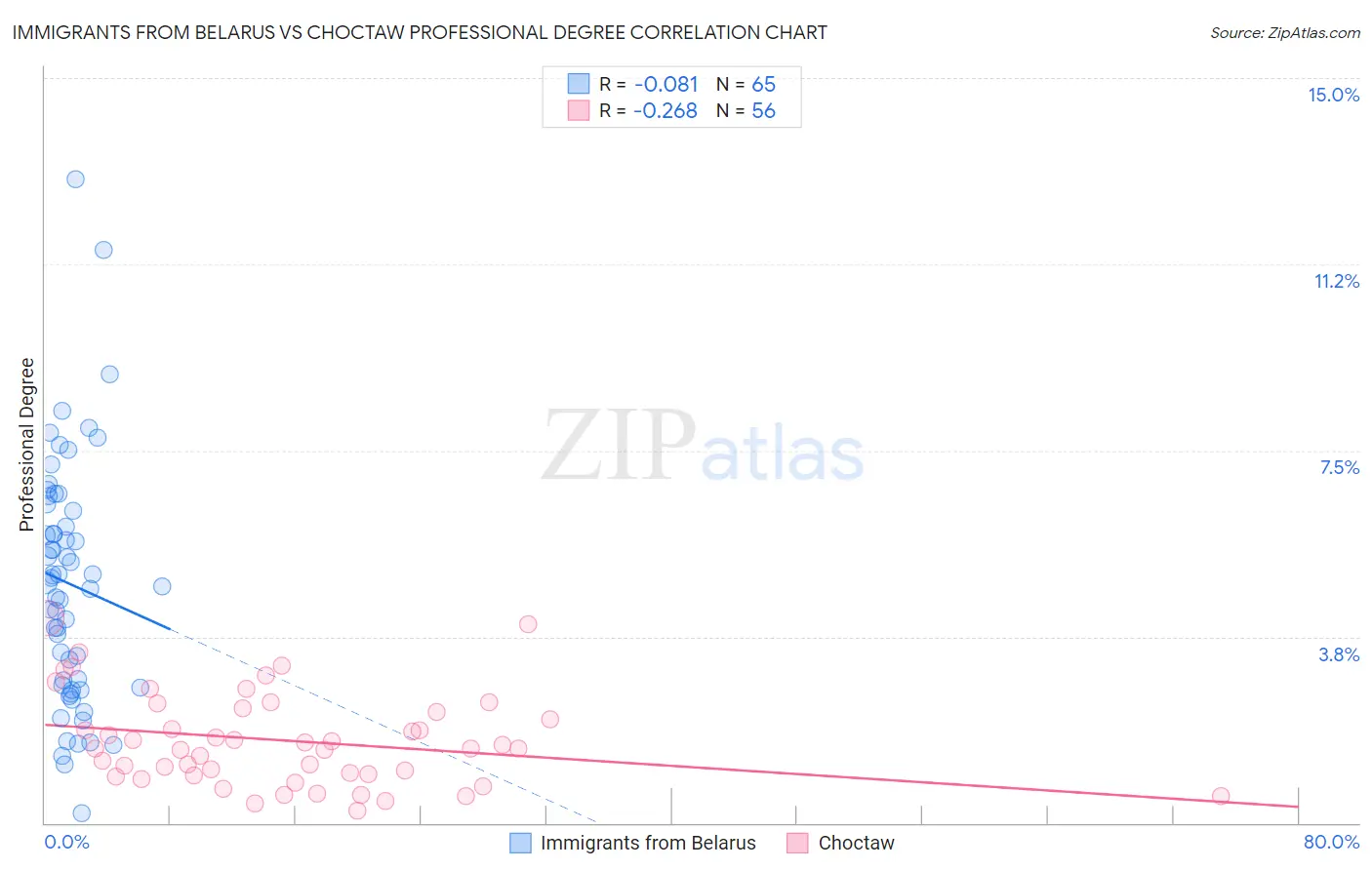
Task: Click the pink Choctaw legend swatch
Action: [798, 843]
